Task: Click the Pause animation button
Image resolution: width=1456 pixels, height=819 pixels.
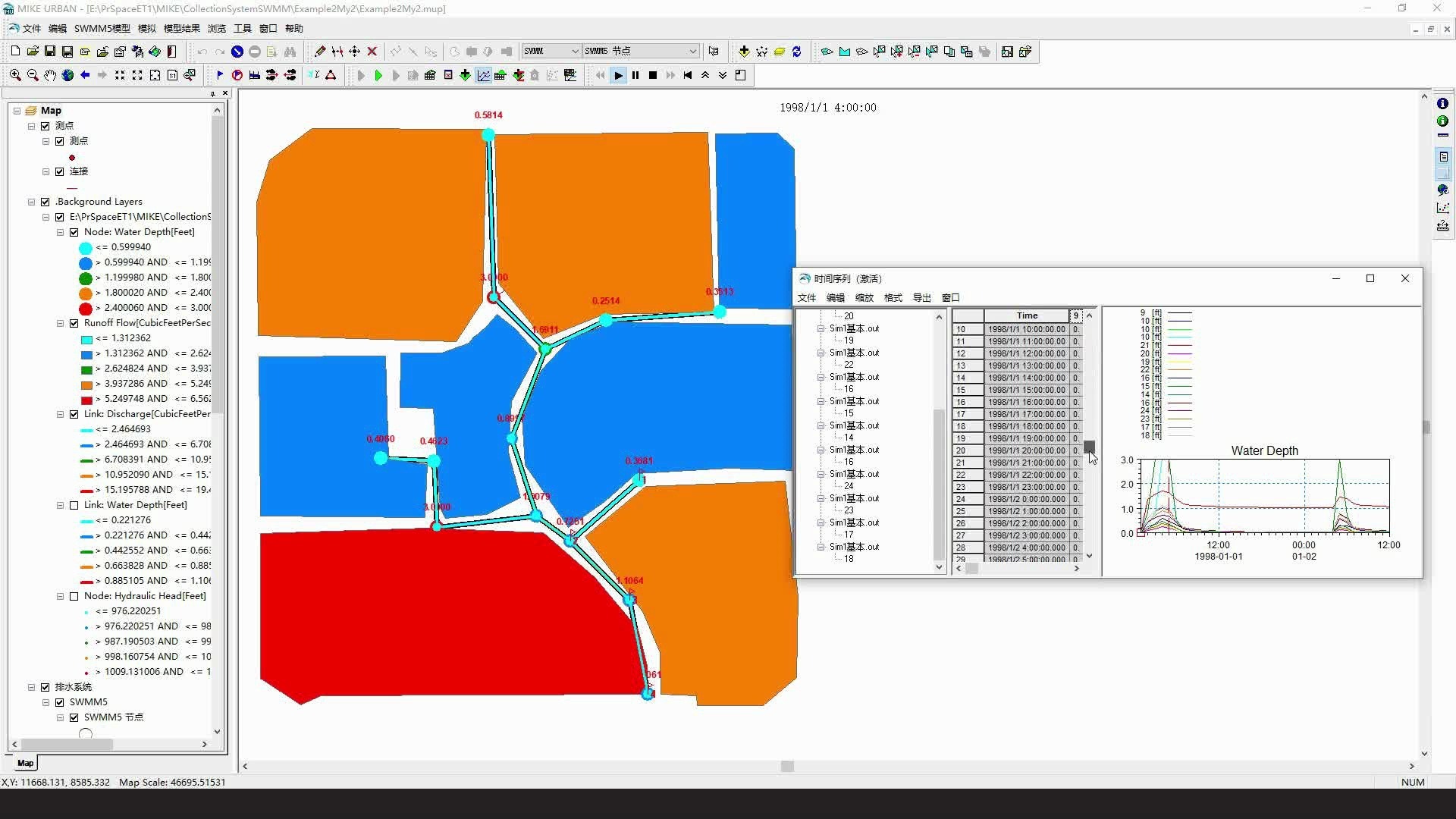Action: pyautogui.click(x=635, y=75)
